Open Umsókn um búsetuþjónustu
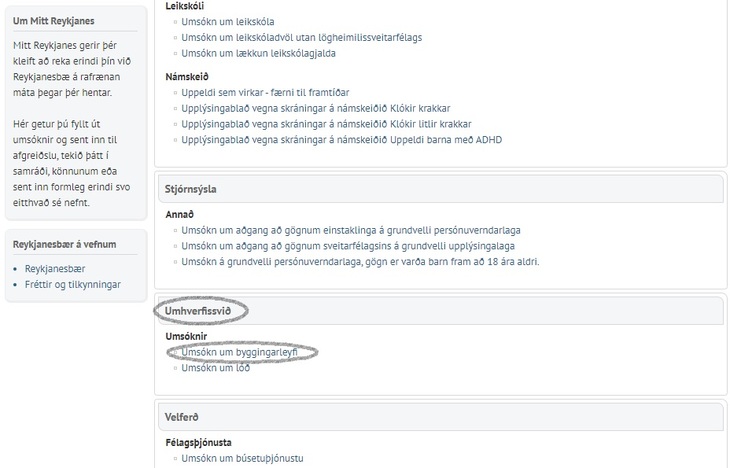The width and height of the screenshot is (730, 468). [x=242, y=459]
